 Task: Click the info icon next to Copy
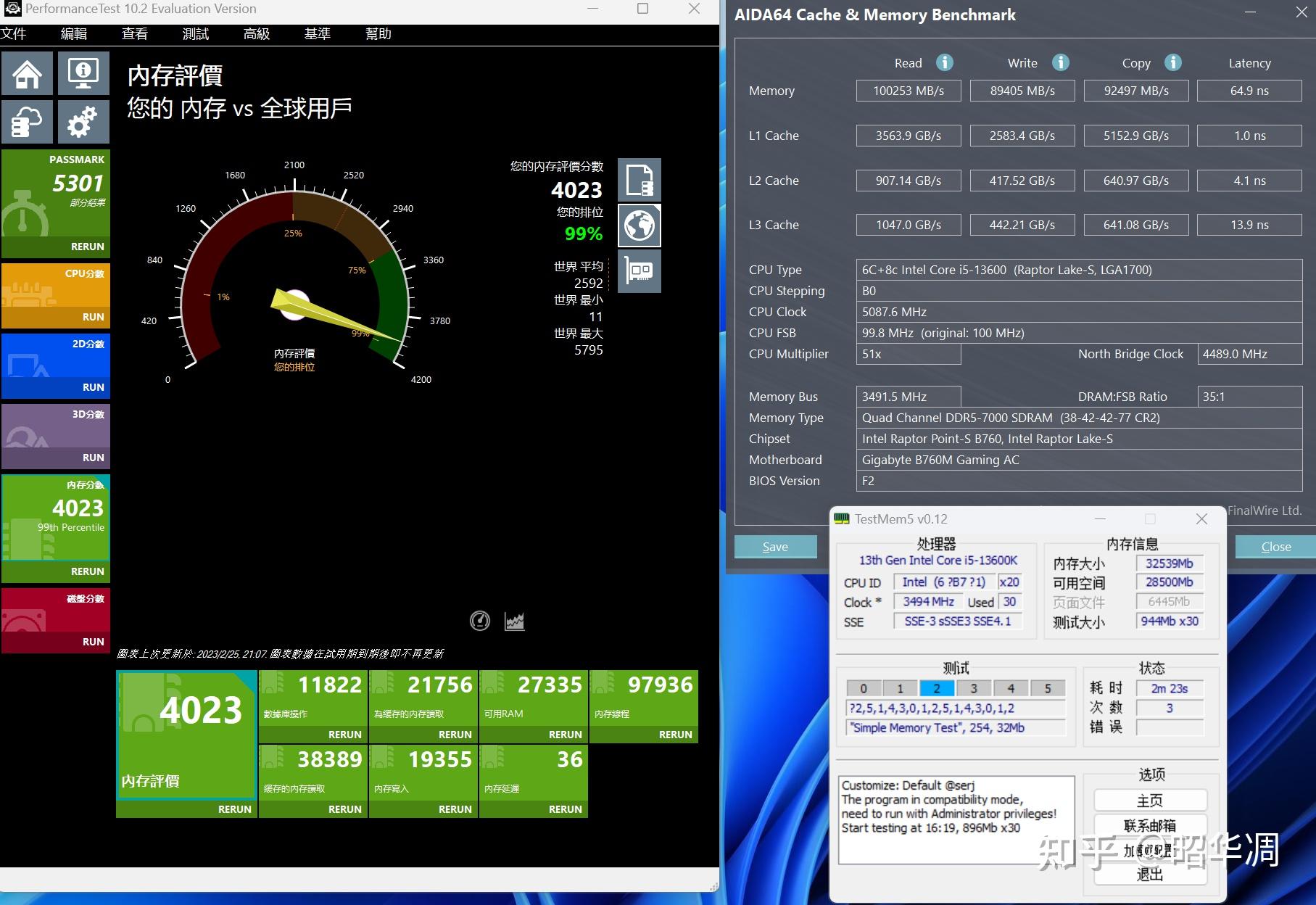tap(1172, 62)
